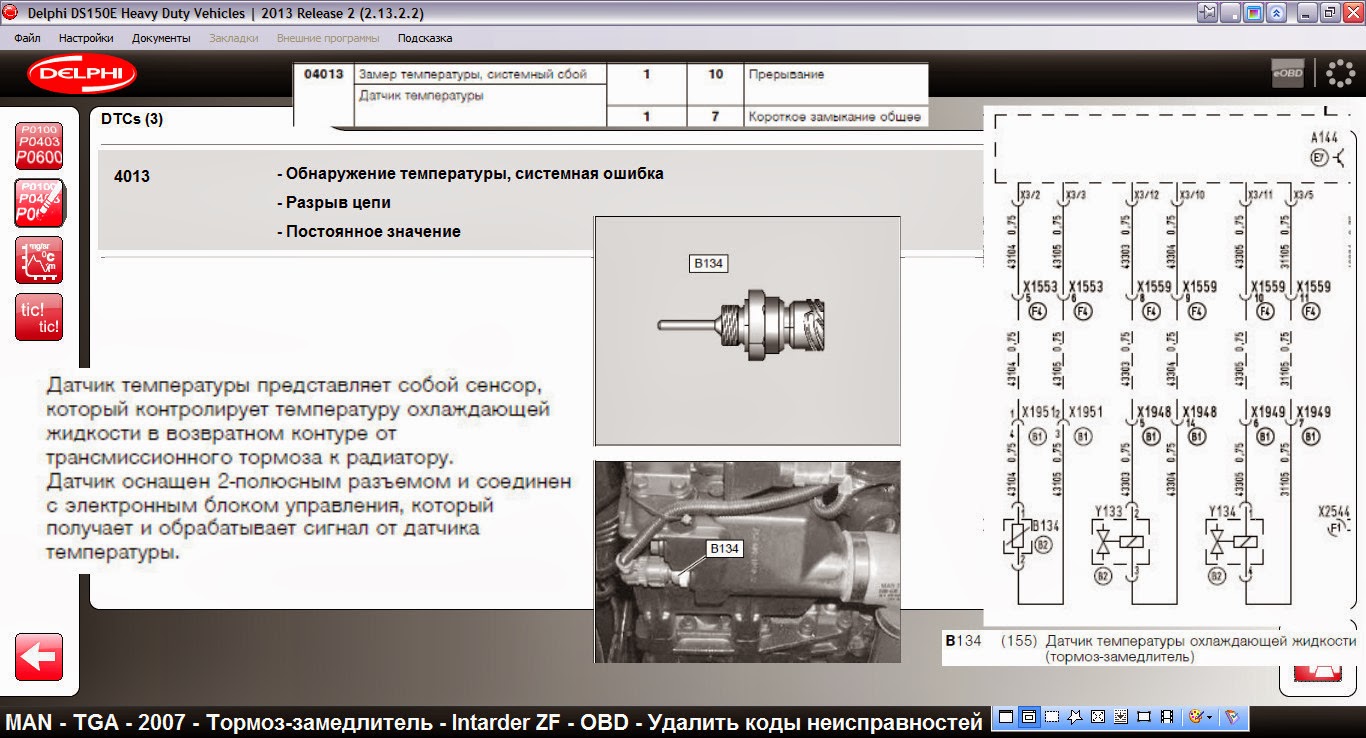Screen dimensions: 1366x738
Task: Select star-shaped freeform capture tool
Action: point(1075,717)
